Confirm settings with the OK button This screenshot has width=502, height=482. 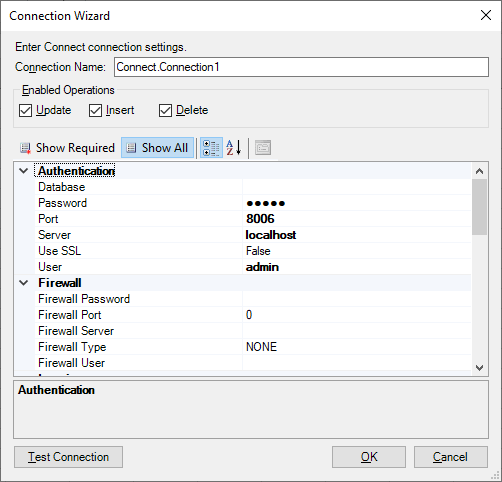click(369, 457)
